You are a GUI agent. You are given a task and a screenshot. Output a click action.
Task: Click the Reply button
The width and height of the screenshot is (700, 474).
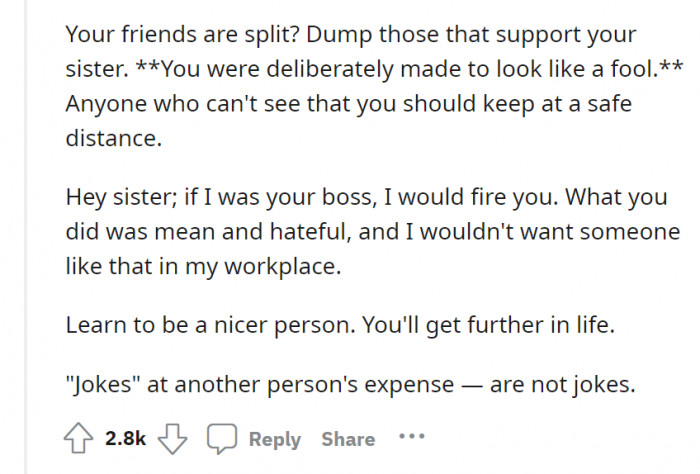click(274, 439)
